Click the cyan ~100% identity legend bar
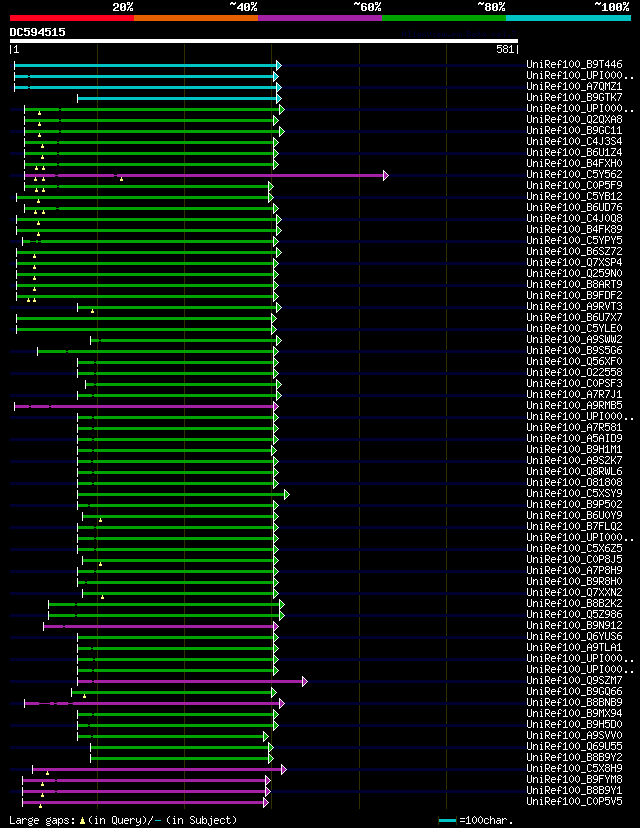Screen dimensions: 640x828 click(x=568, y=18)
